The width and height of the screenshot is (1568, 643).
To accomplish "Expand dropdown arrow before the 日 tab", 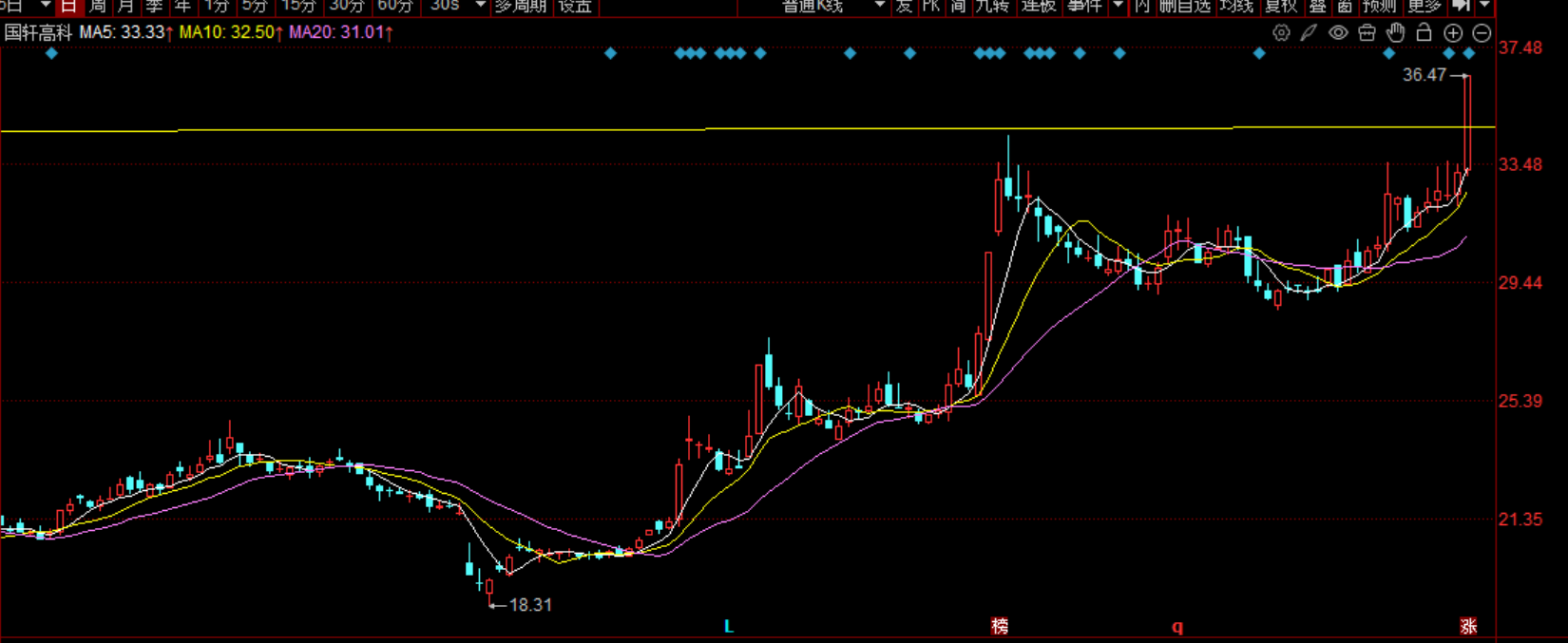I will (x=45, y=6).
